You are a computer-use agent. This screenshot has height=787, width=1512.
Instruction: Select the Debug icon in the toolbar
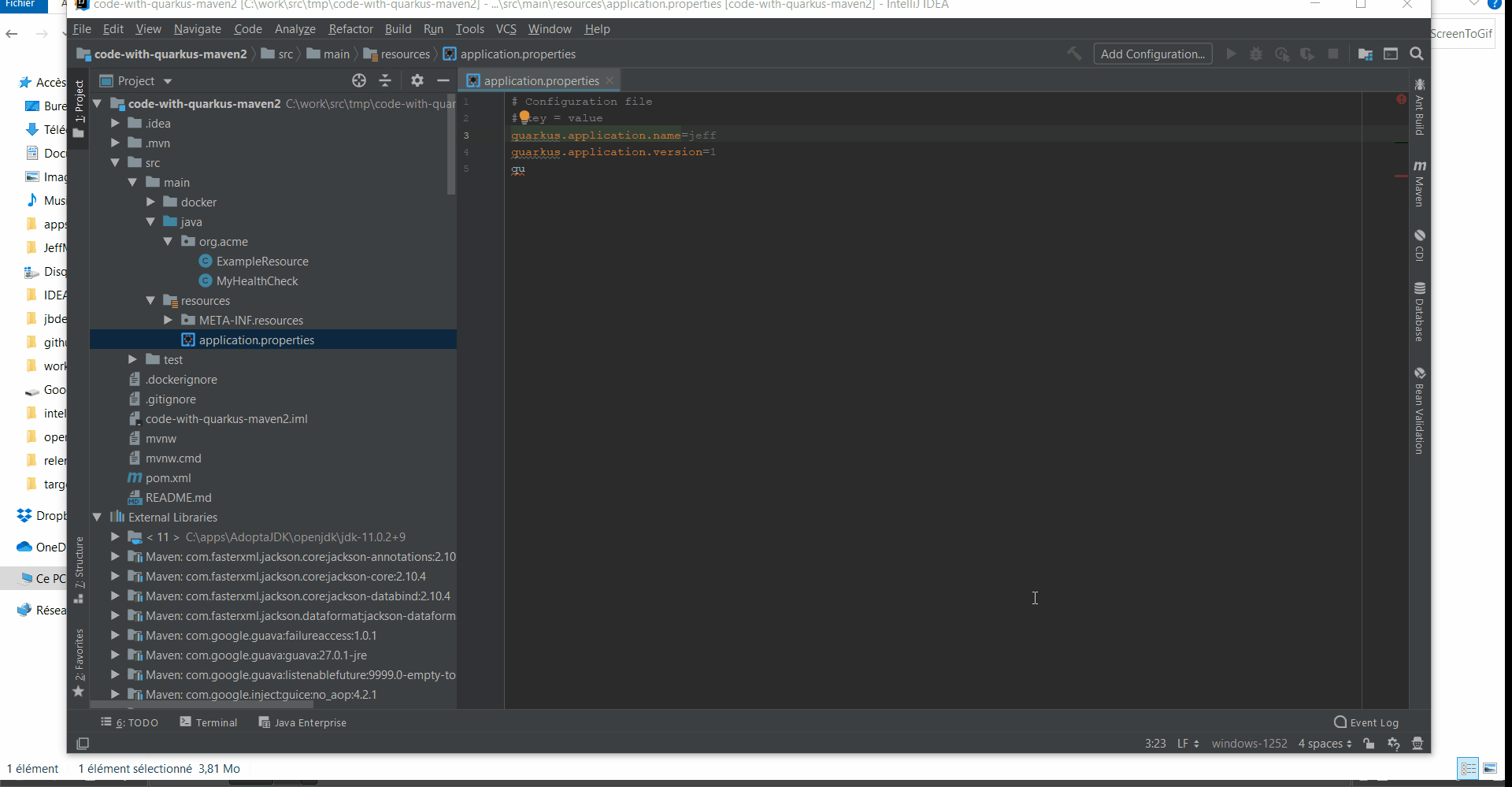(x=1256, y=54)
